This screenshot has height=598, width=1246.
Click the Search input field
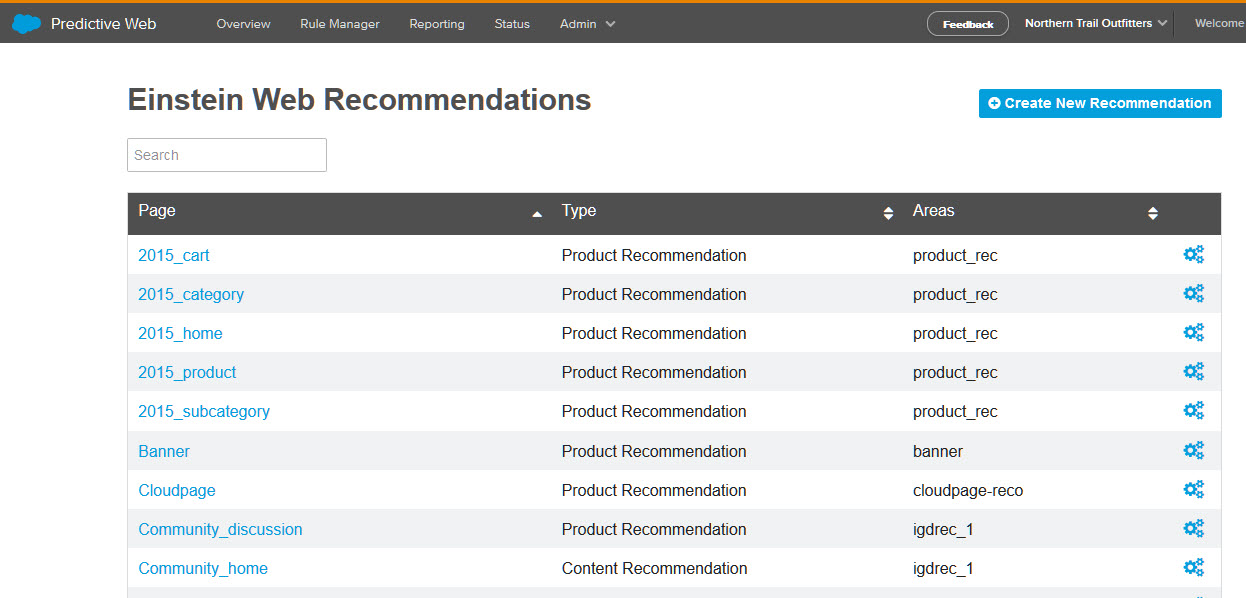(227, 155)
